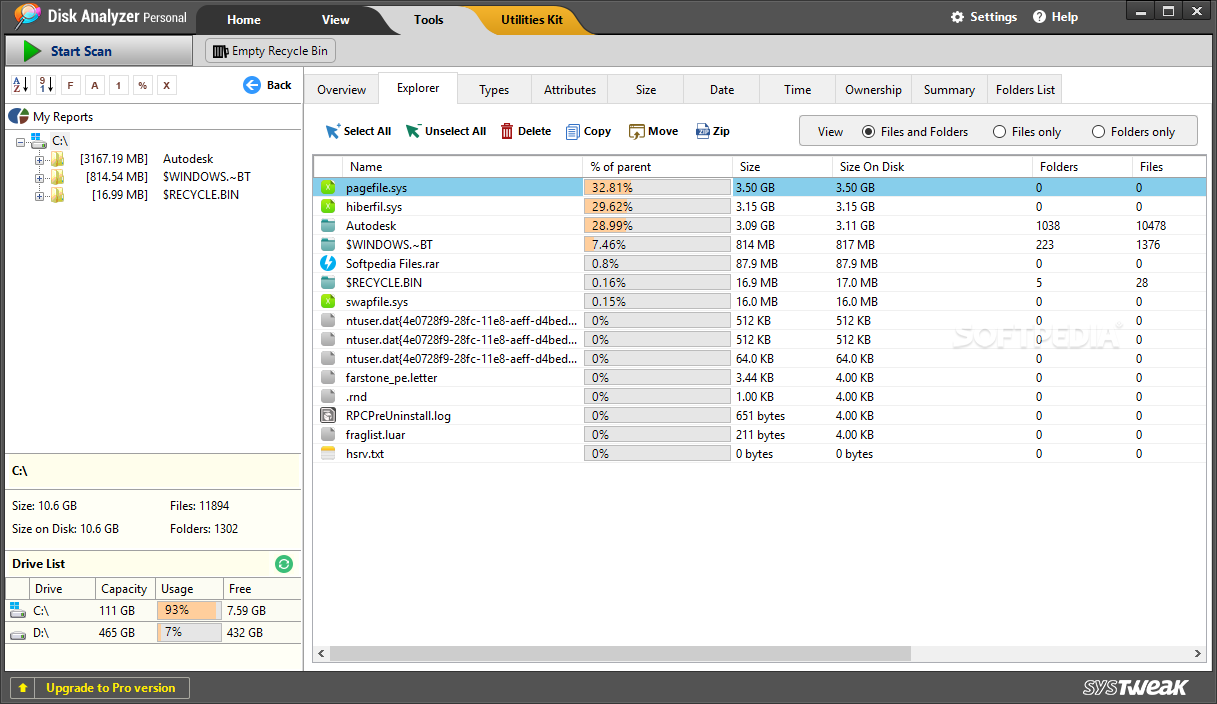
Task: Click the C:\ drive icon in the tree
Action: [x=39, y=141]
